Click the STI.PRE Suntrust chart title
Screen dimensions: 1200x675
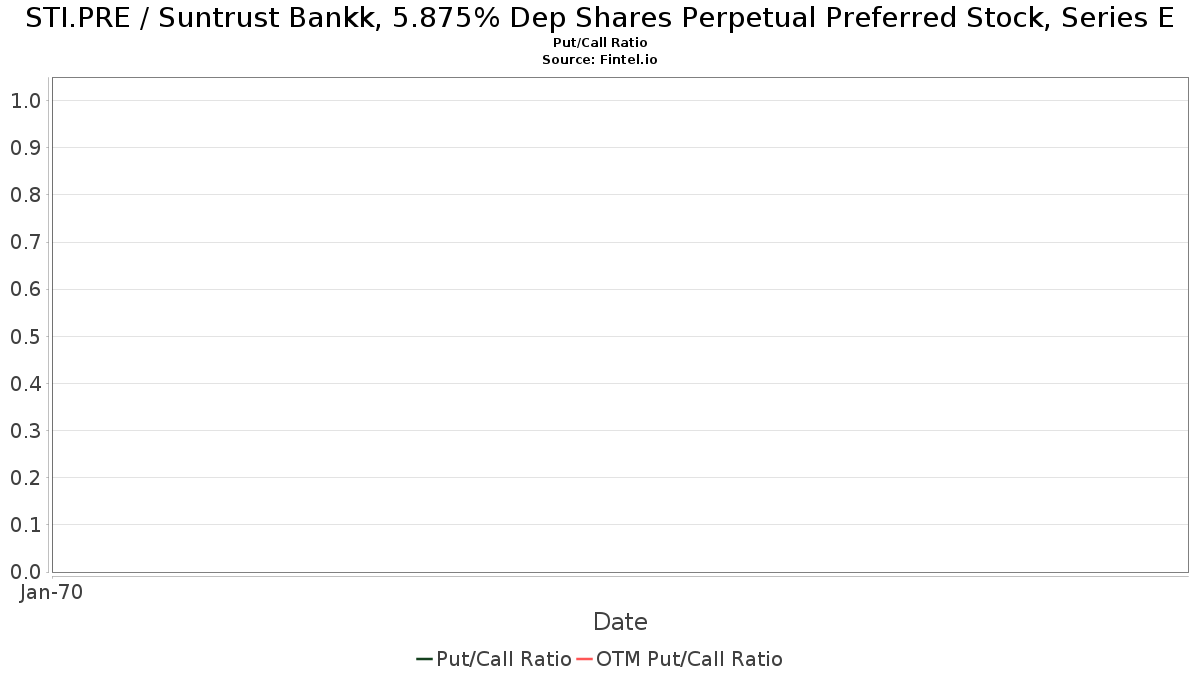[x=600, y=18]
